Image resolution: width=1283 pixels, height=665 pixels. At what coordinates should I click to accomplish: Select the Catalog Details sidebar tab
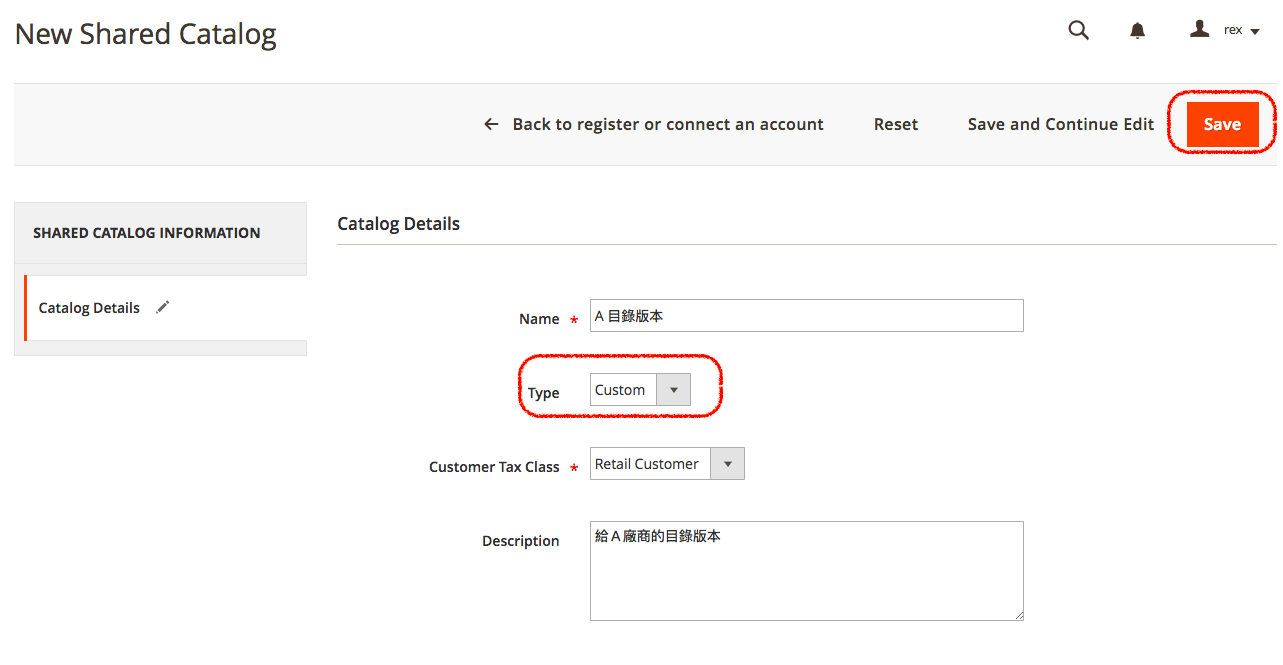click(89, 308)
